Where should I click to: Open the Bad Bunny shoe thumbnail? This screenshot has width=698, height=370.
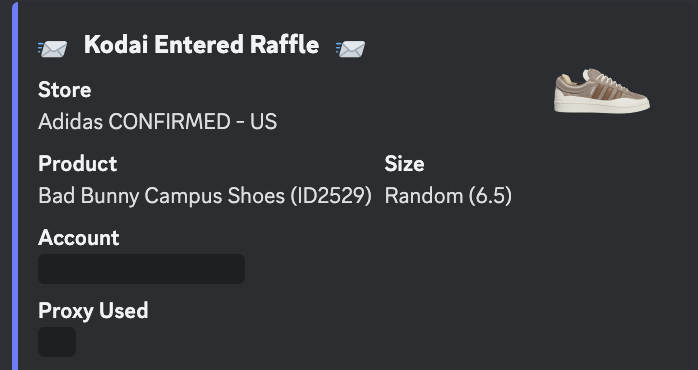601,91
